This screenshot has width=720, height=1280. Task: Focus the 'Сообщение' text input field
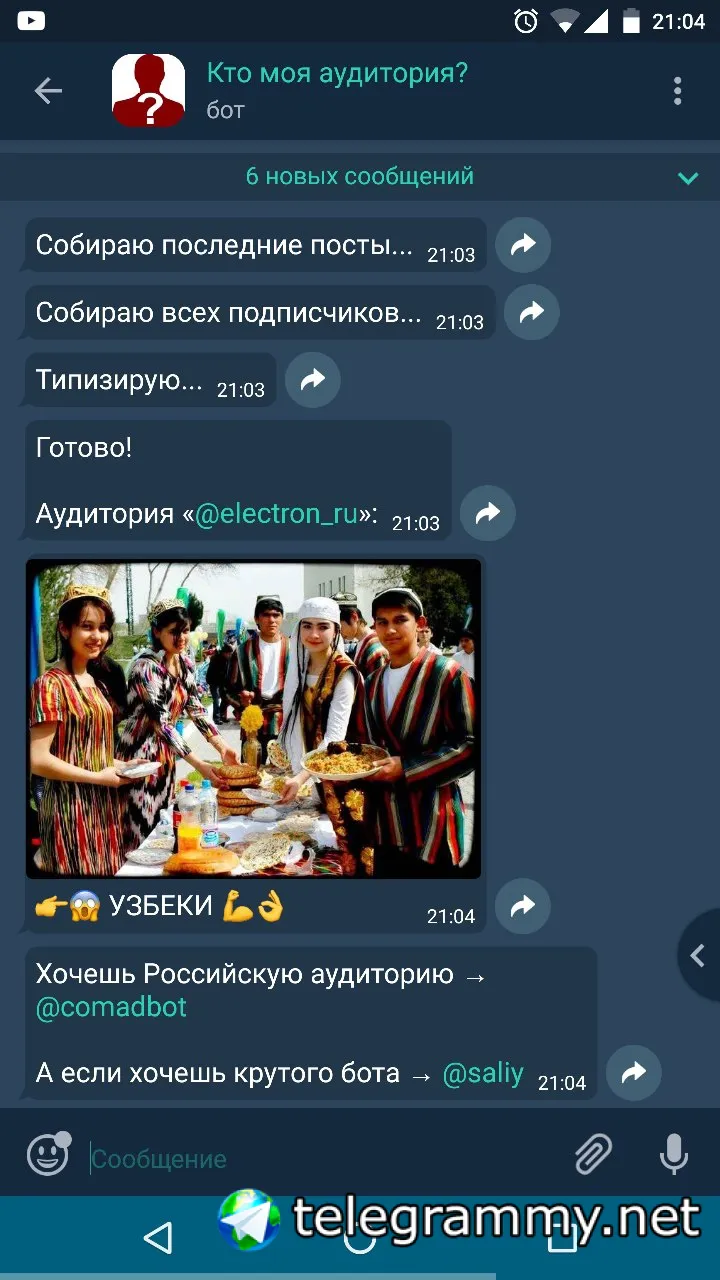click(325, 1159)
